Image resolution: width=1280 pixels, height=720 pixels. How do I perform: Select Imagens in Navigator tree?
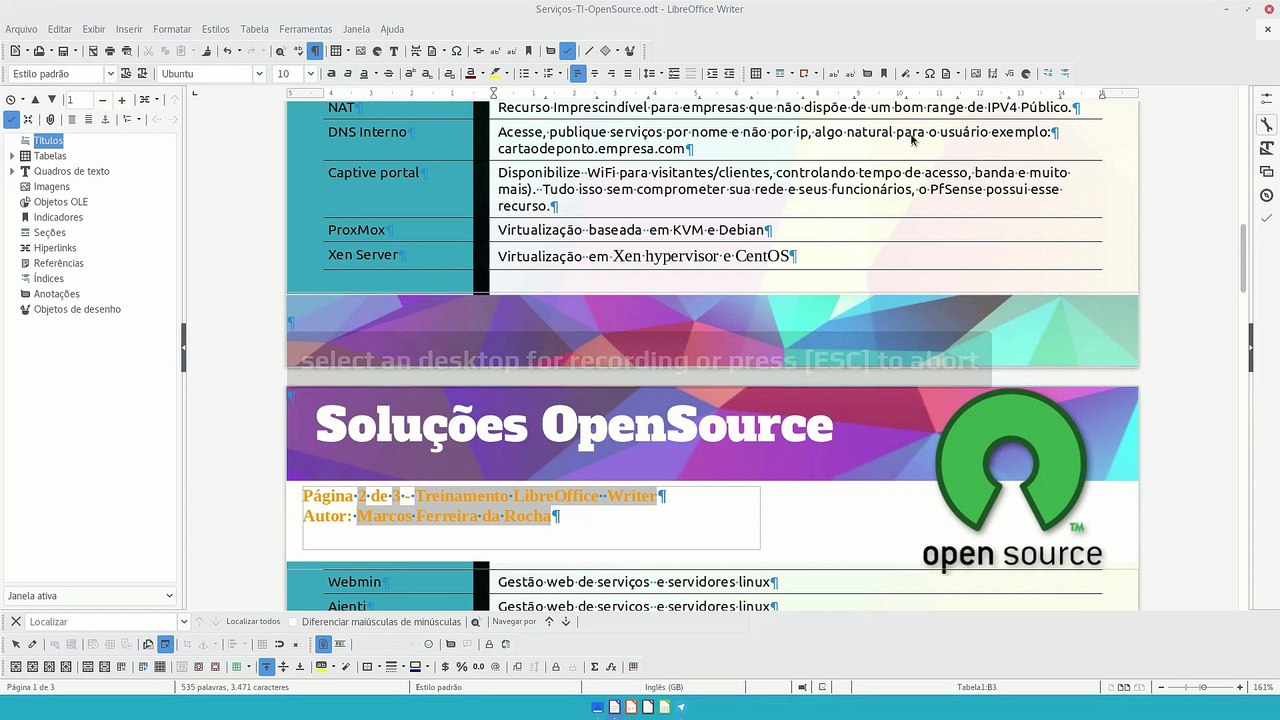[x=52, y=187]
